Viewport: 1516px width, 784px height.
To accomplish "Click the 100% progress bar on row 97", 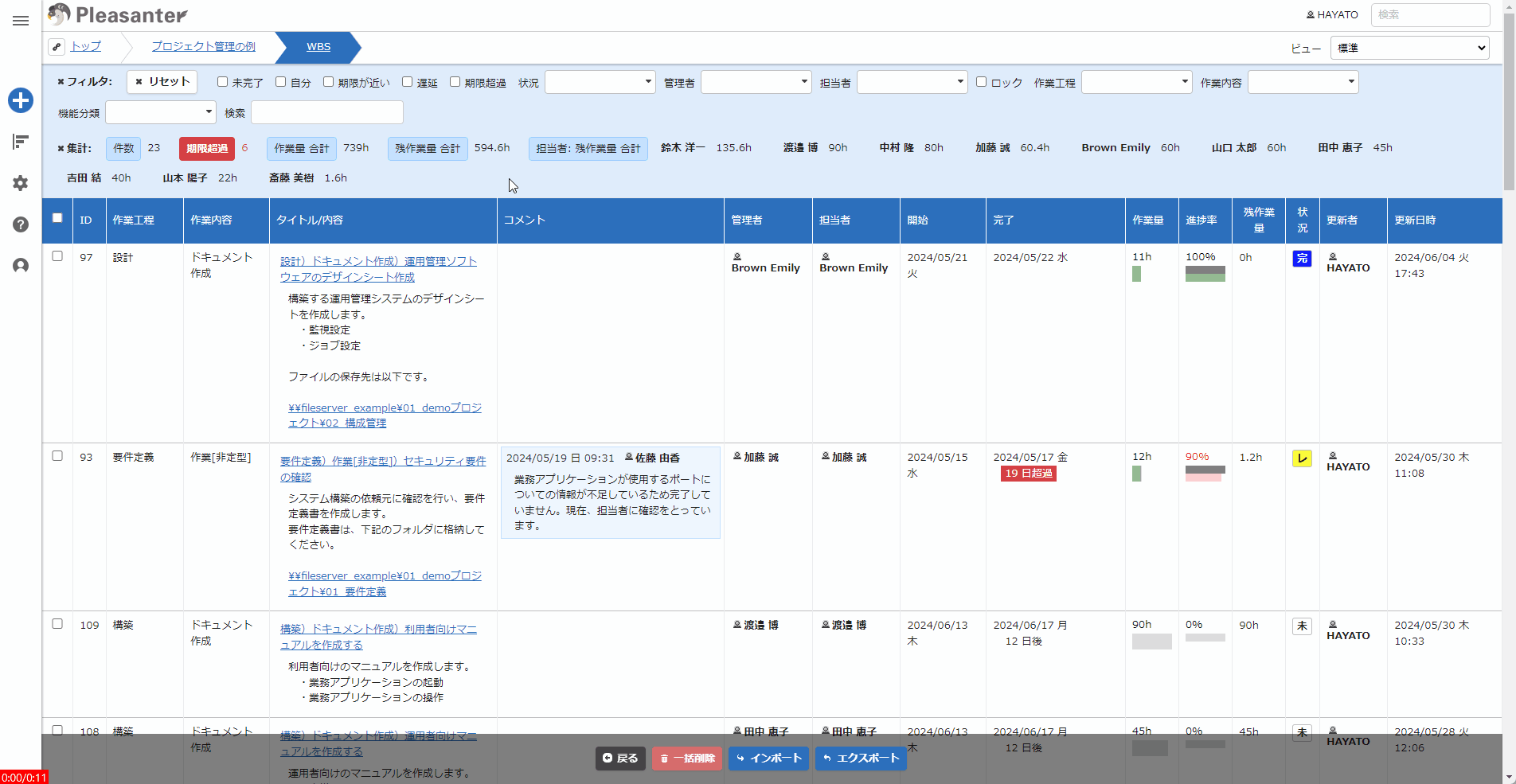I will 1205,274.
